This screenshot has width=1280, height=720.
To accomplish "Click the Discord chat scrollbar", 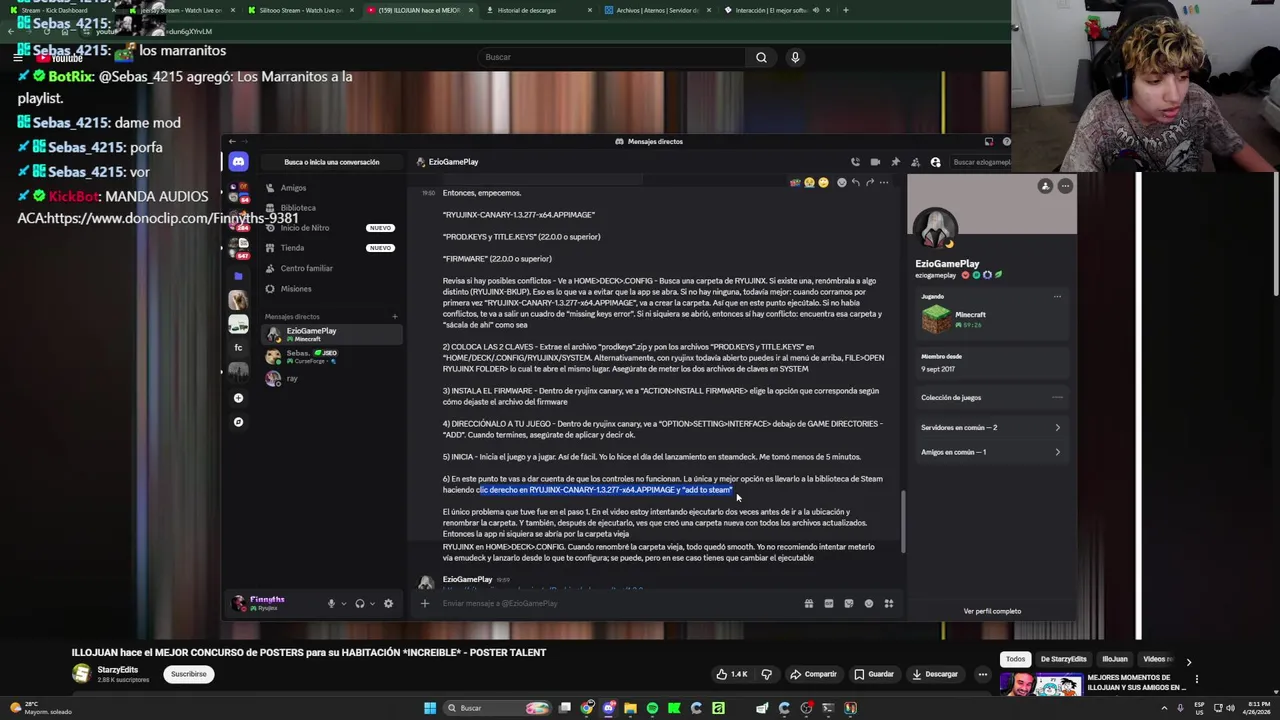I will 903,520.
